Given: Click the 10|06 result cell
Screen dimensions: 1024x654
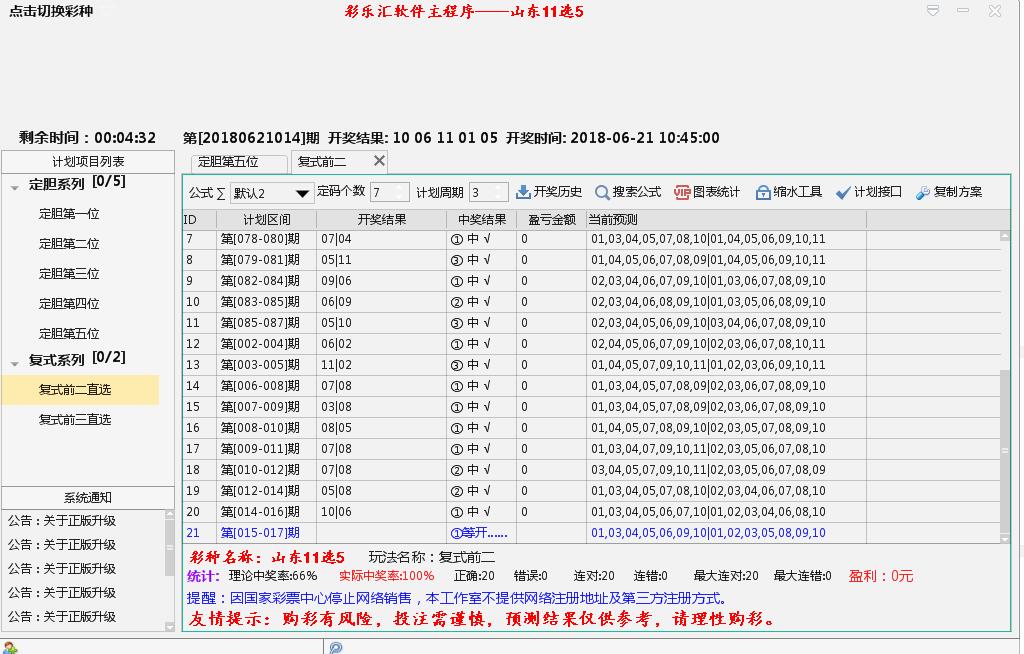Looking at the screenshot, I should (x=382, y=512).
